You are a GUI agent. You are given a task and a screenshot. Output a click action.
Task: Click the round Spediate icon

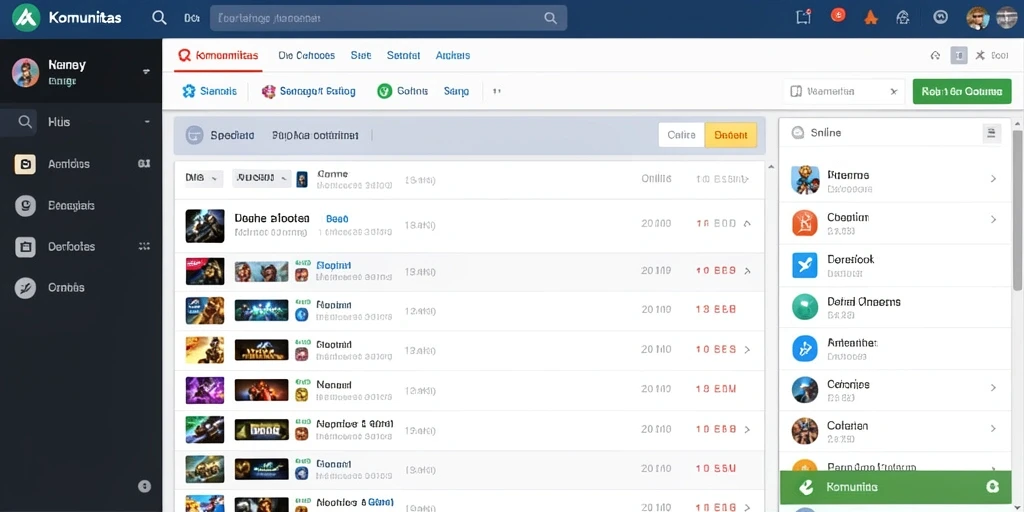pos(195,135)
